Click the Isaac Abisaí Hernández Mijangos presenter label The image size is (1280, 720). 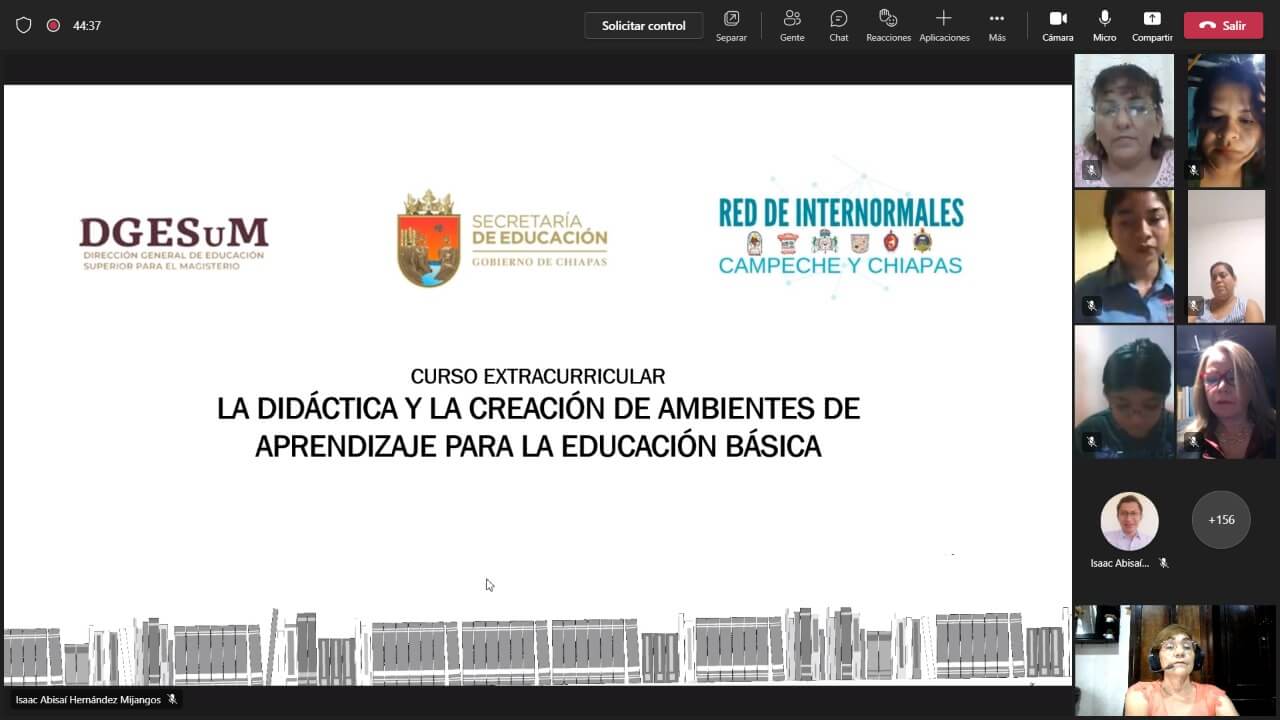tap(88, 700)
